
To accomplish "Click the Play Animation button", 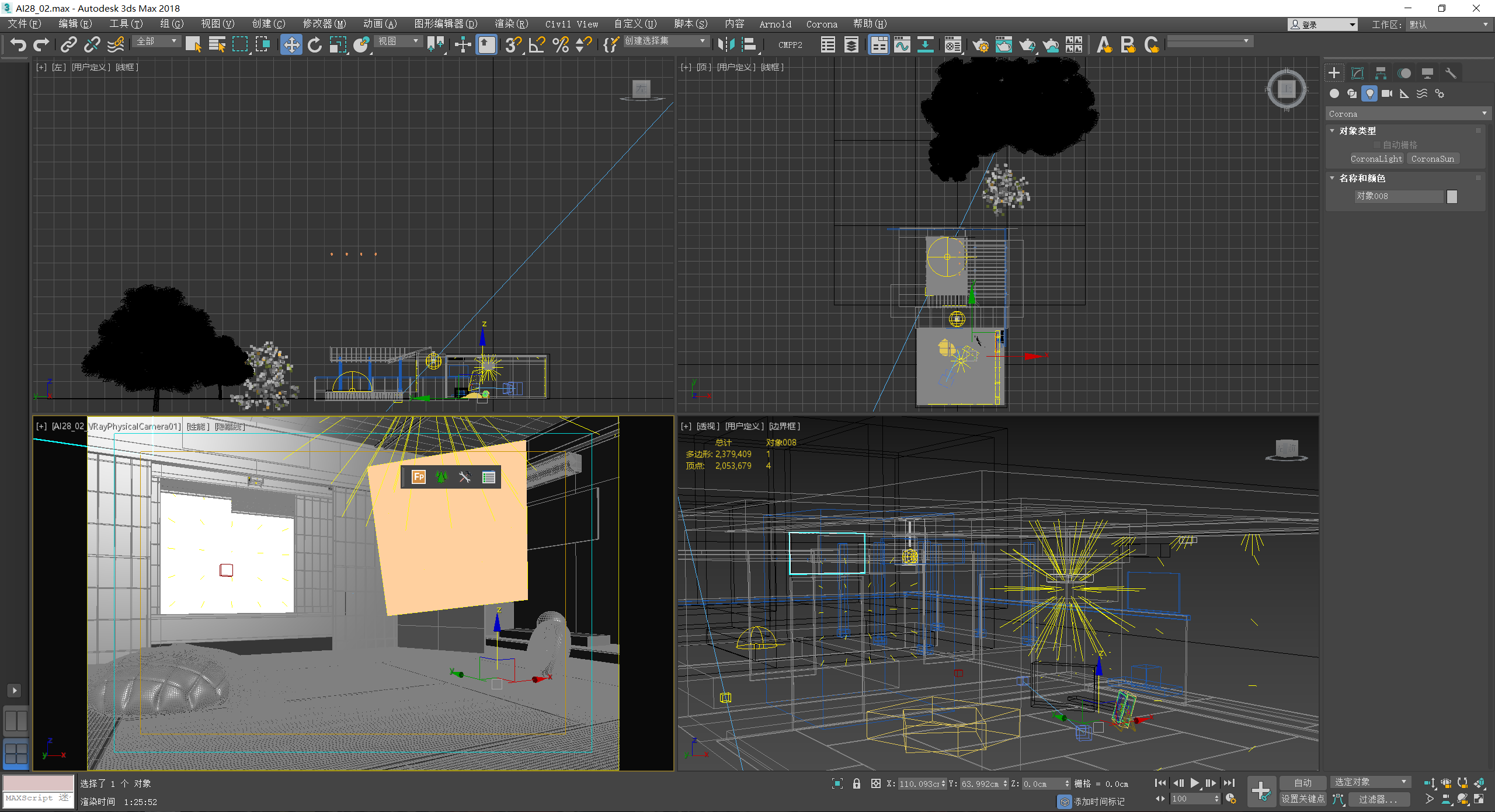I will 1194,783.
